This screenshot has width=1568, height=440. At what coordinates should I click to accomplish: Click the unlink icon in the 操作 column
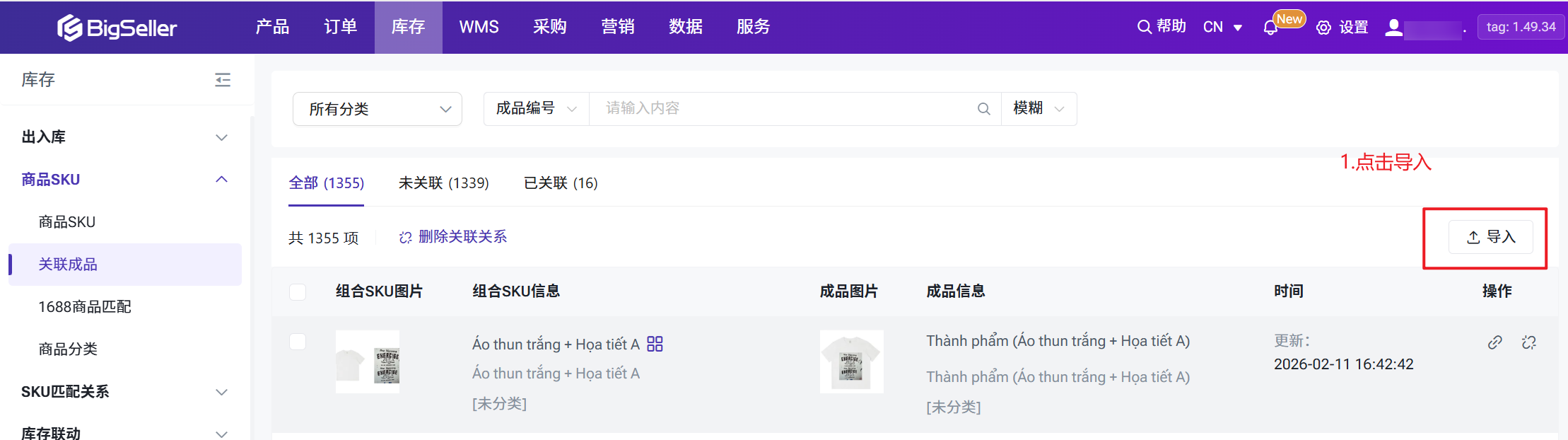1528,342
